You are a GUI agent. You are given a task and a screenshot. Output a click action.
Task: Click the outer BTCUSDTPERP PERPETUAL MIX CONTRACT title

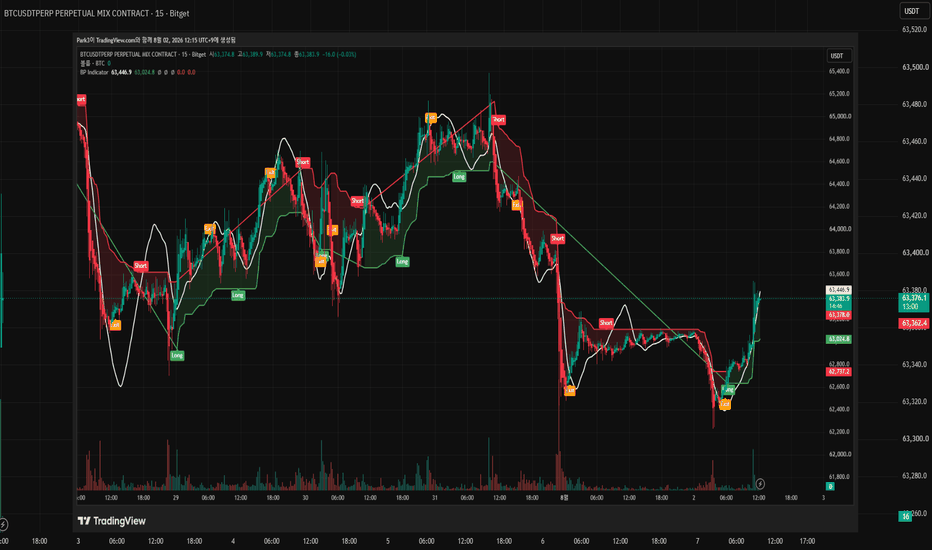(96, 13)
